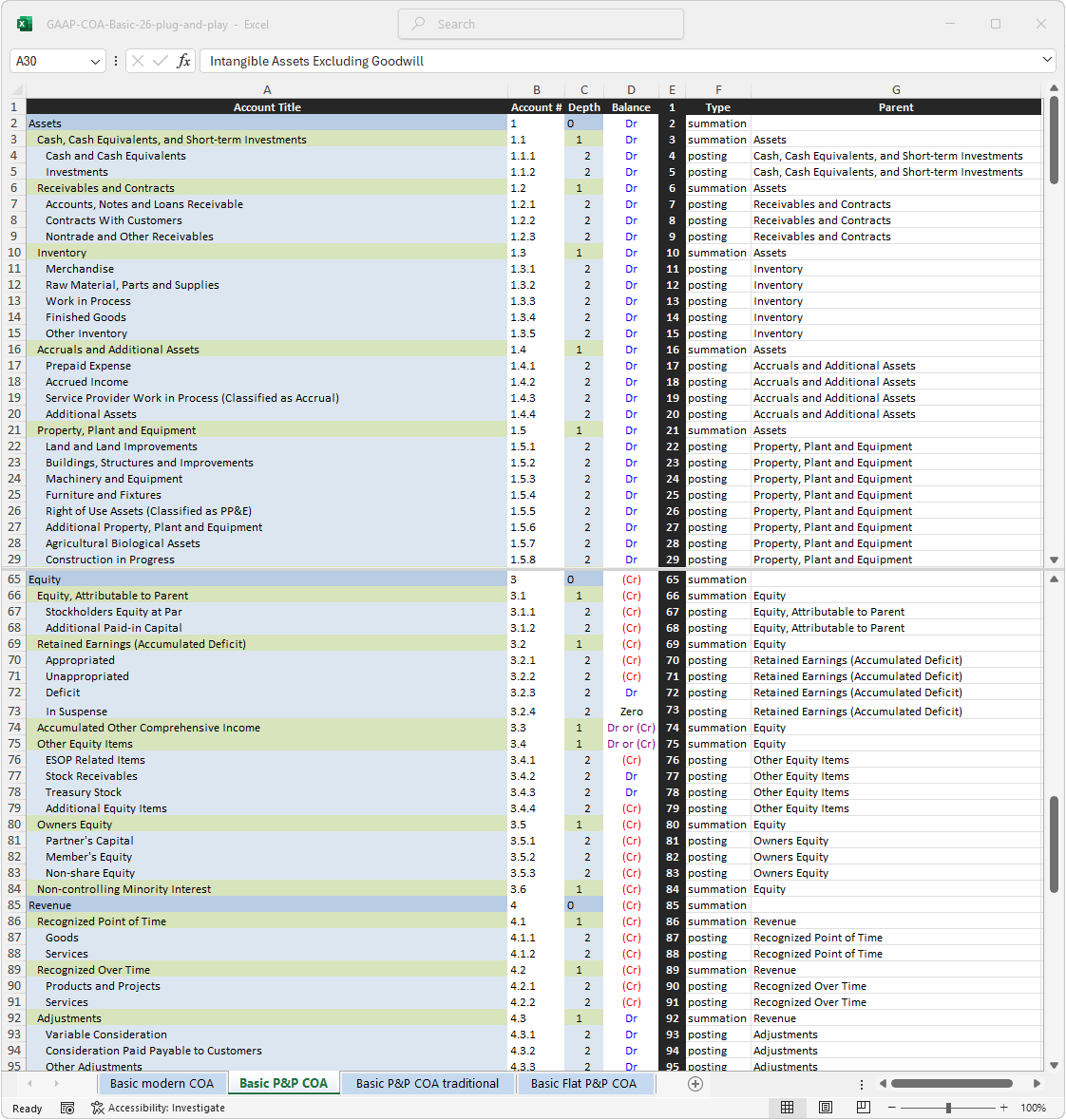Viewport: 1066px width, 1120px height.
Task: Switch to Page Layout view icon
Action: 826,1108
